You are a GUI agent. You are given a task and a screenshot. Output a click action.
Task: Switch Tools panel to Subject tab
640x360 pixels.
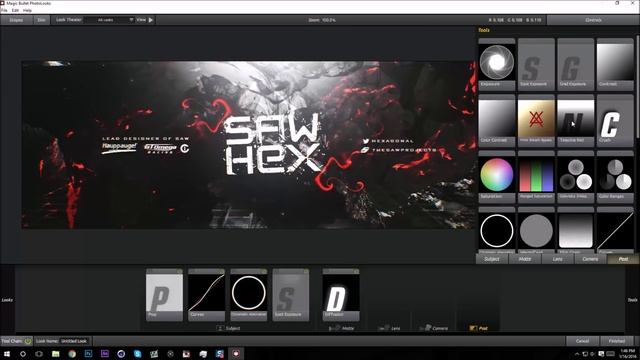click(x=492, y=259)
